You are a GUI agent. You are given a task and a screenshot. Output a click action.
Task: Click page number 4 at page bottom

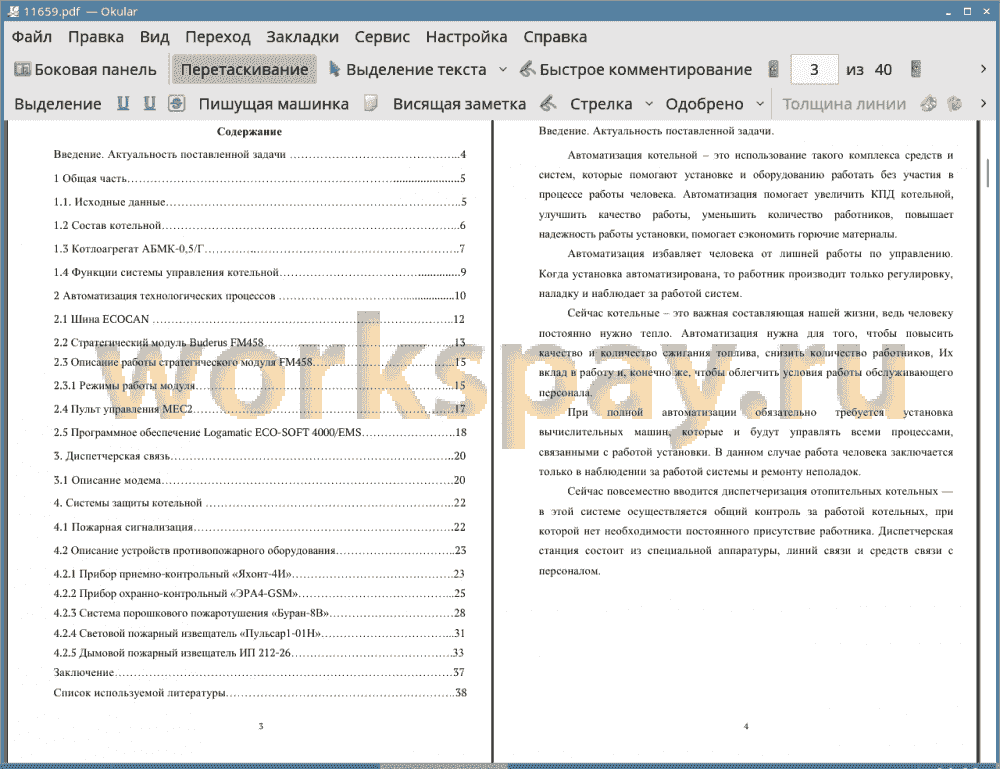[x=746, y=726]
